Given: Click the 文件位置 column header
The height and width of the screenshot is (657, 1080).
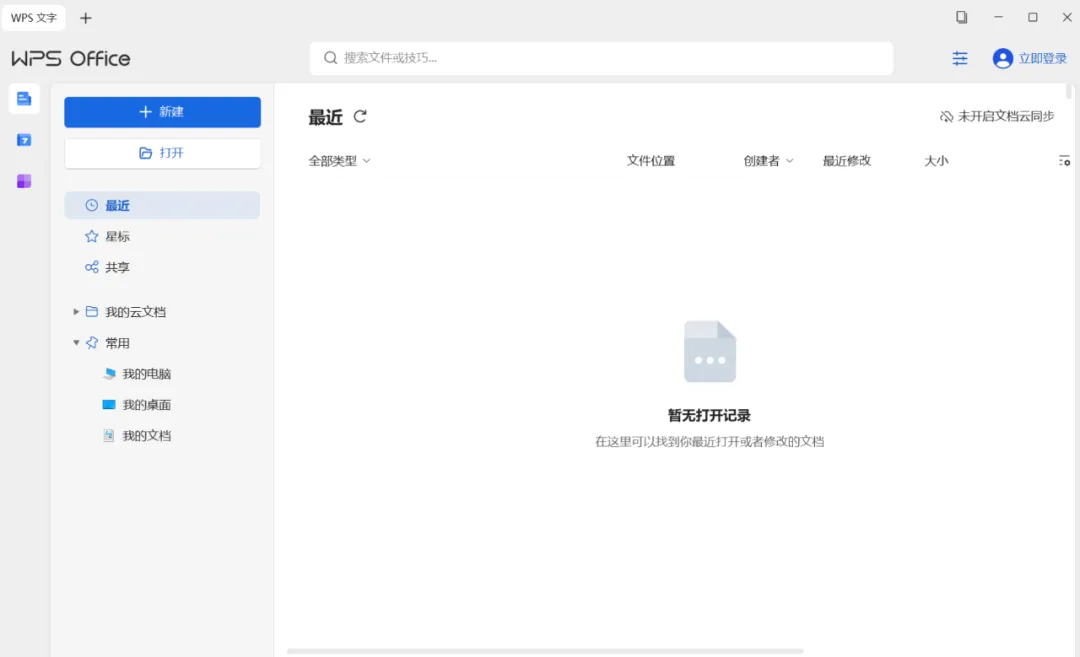Looking at the screenshot, I should coord(650,160).
